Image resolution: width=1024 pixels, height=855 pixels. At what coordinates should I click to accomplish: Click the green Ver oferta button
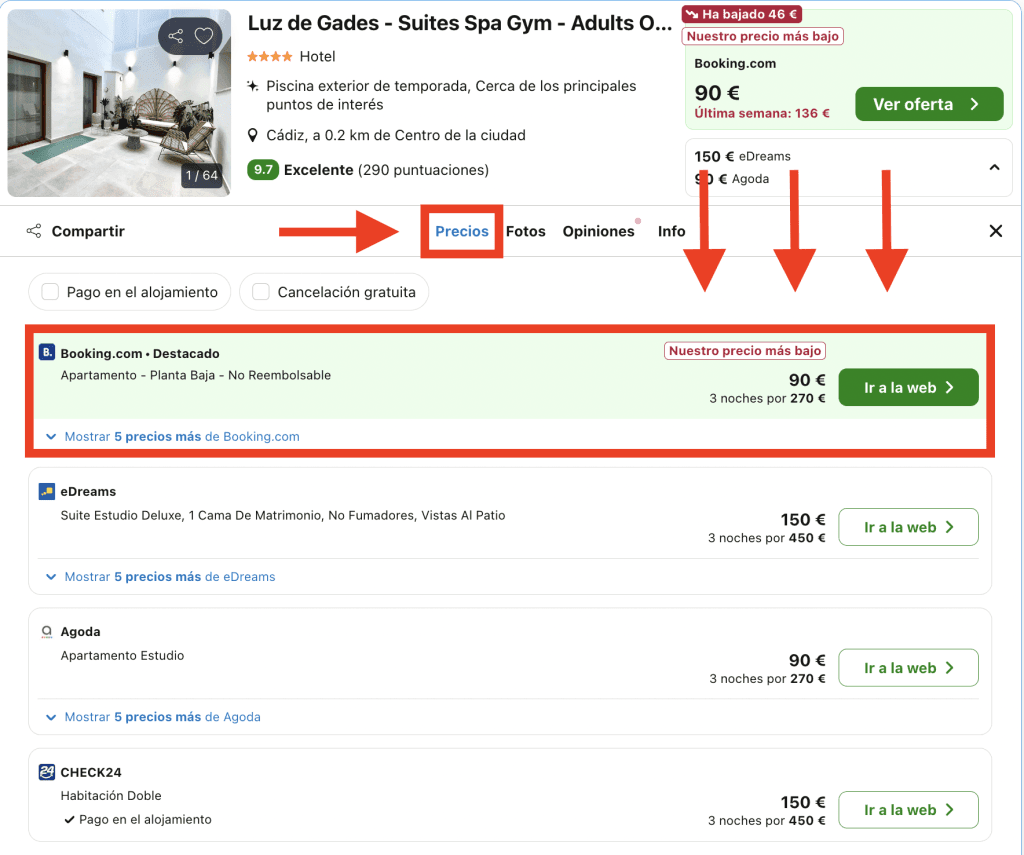pos(928,104)
